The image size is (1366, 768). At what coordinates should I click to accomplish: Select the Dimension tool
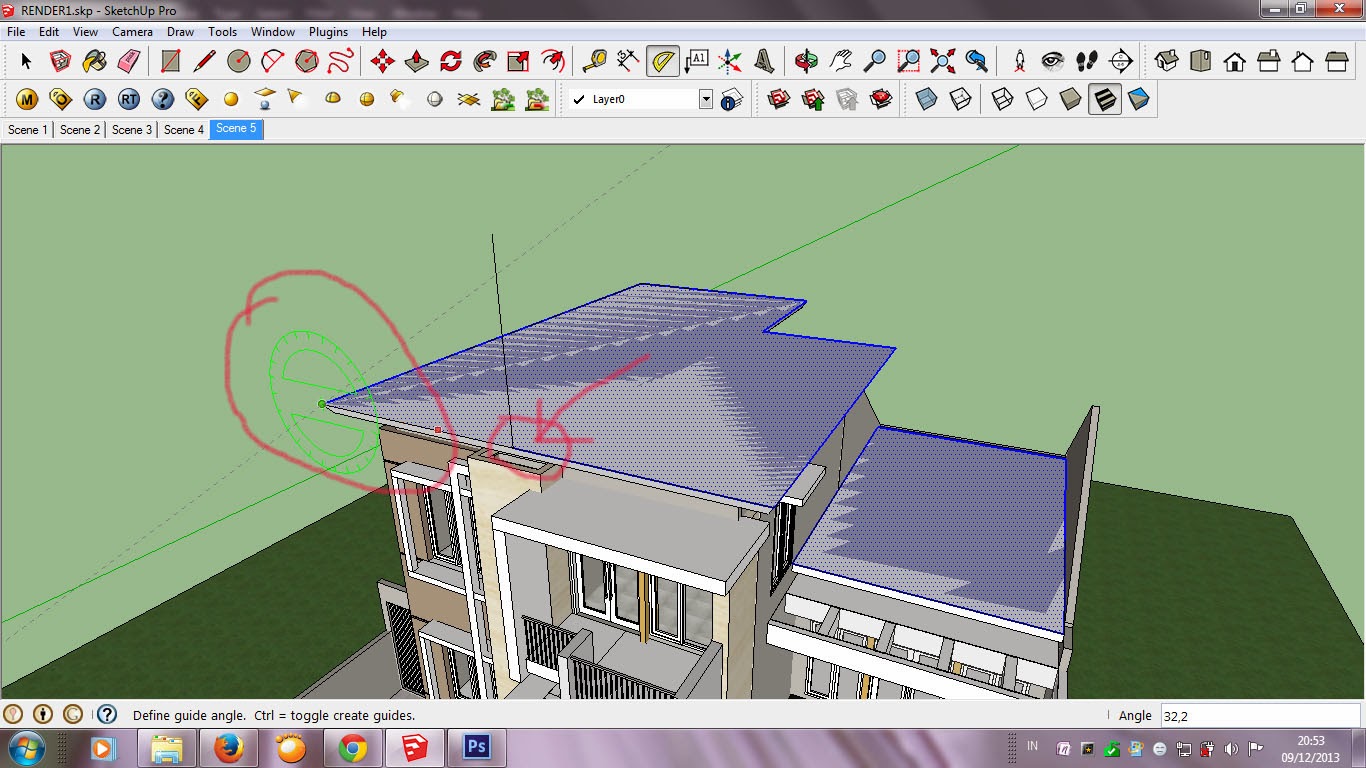point(628,61)
